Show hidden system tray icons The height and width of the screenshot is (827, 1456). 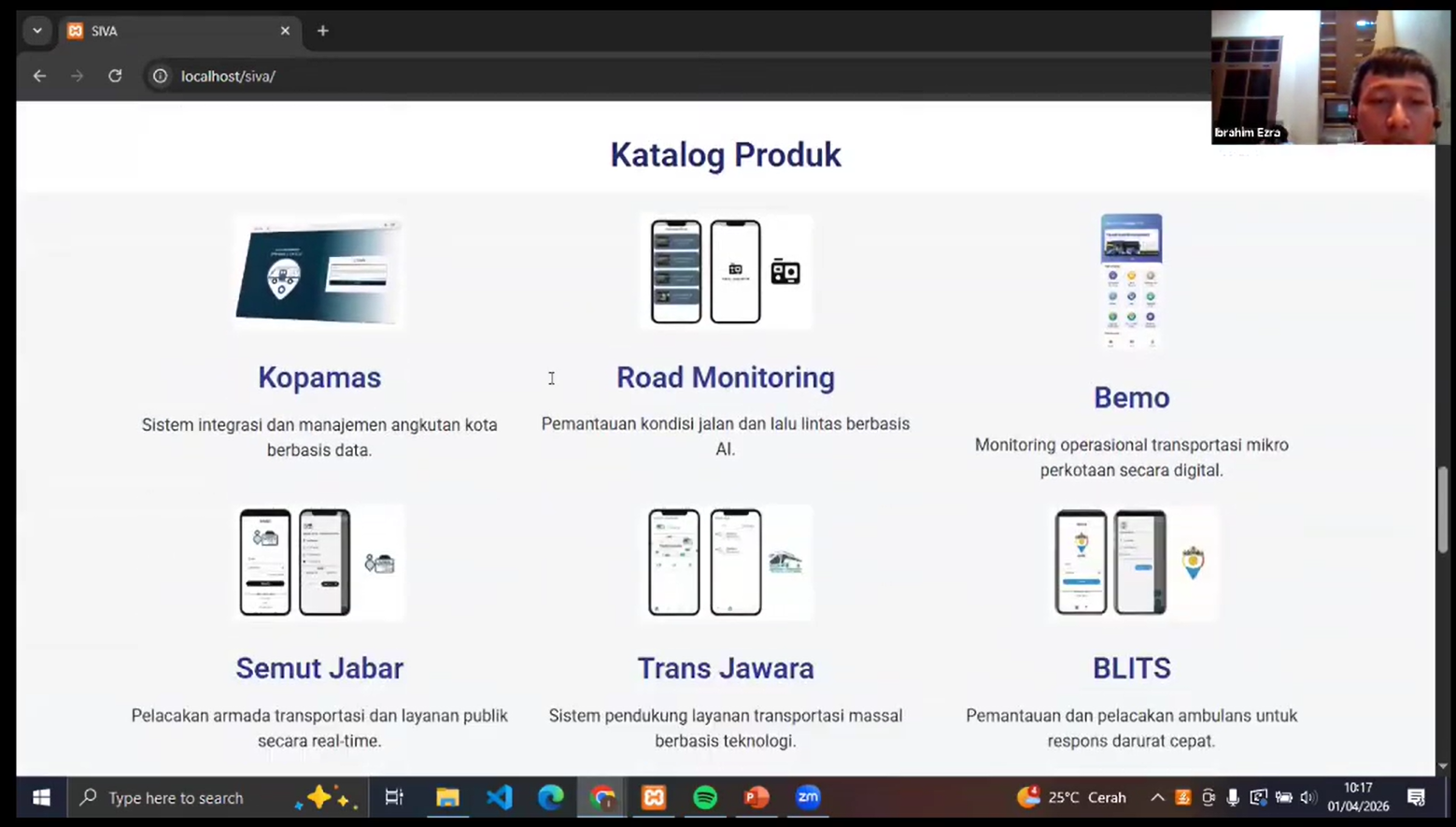tap(1157, 797)
